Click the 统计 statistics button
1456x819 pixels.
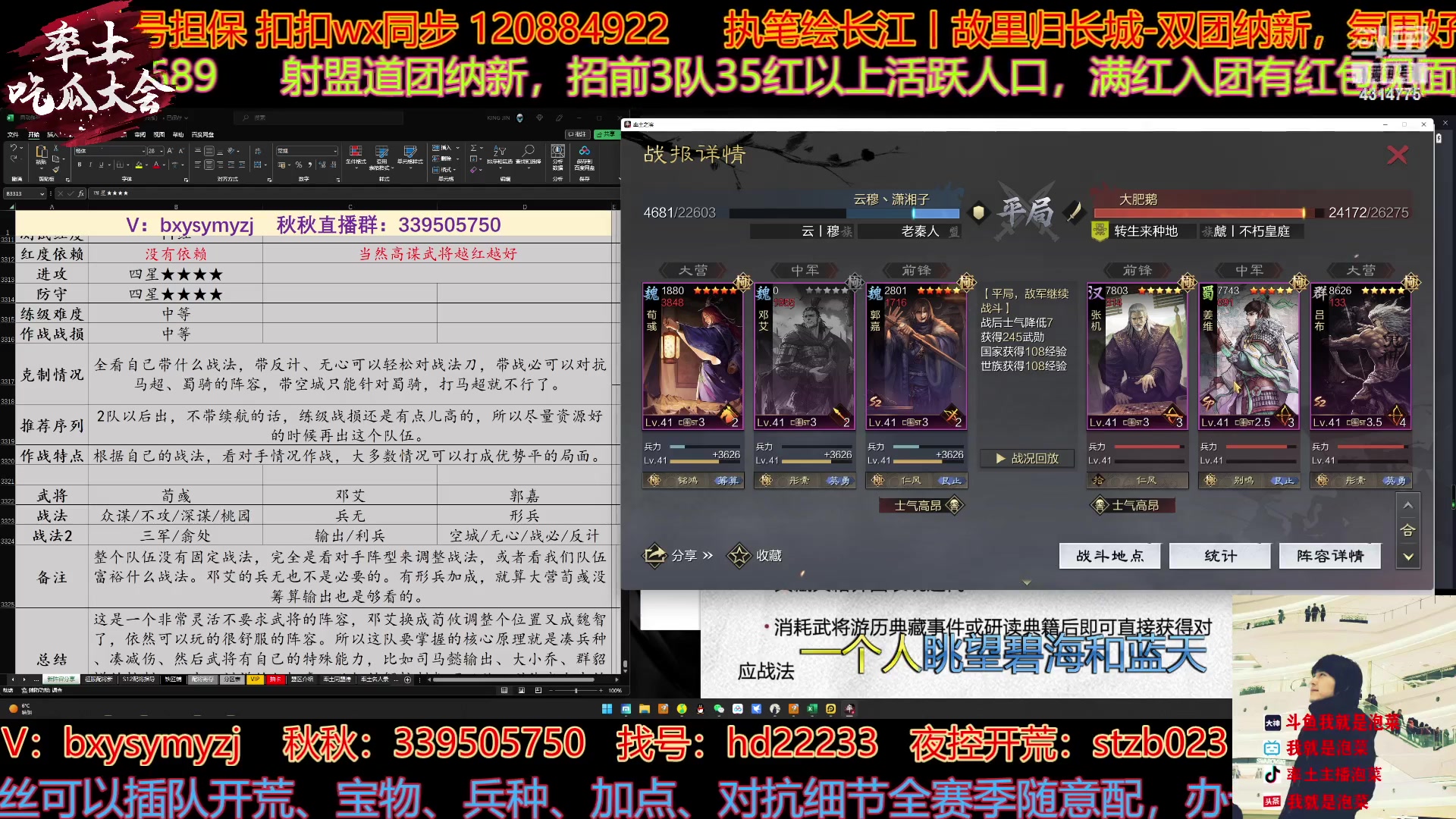point(1220,556)
